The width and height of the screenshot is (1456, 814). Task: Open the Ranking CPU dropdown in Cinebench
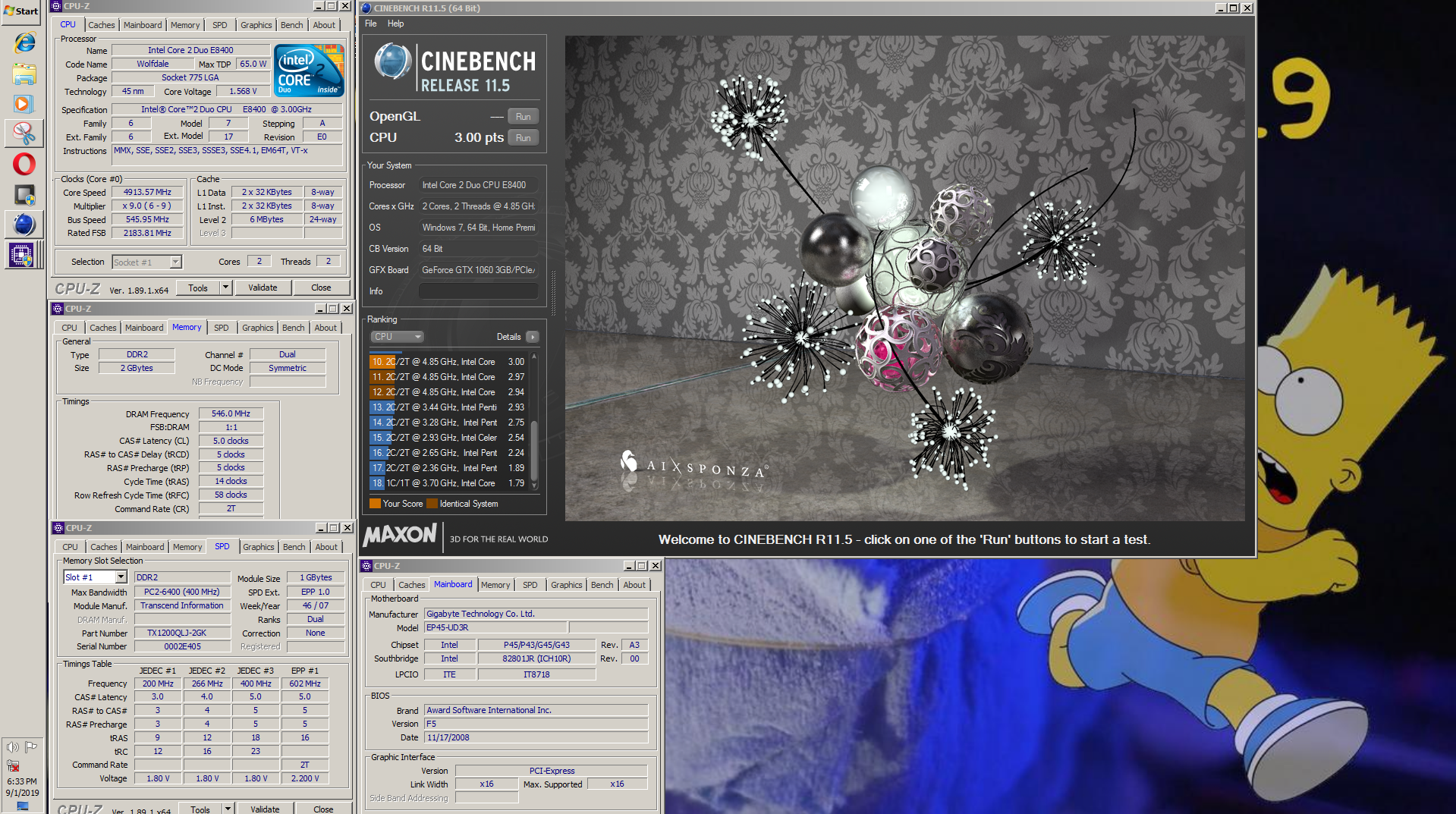(x=397, y=337)
